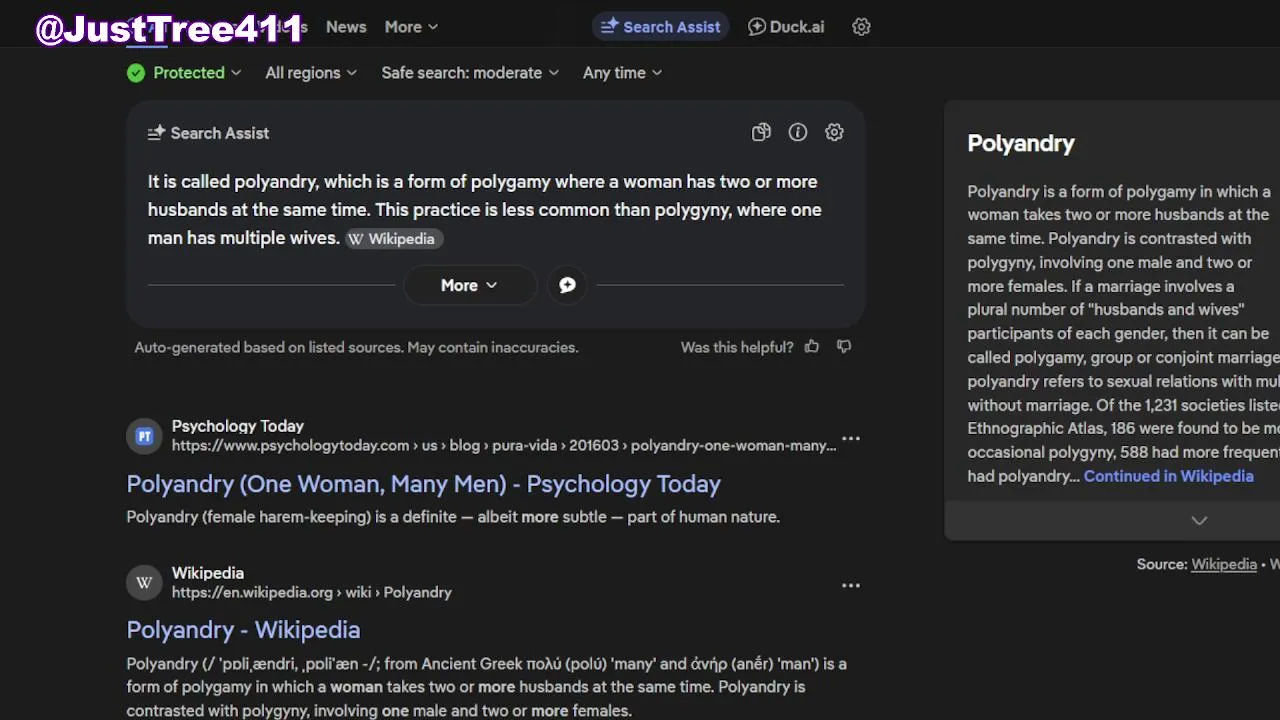1280x720 pixels.
Task: Expand the More search categories menu
Action: (411, 27)
